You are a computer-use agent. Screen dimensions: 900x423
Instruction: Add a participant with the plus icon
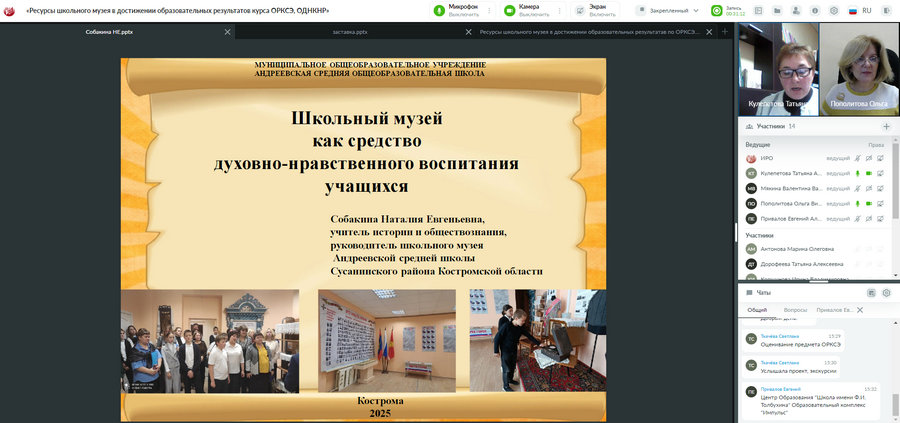point(886,127)
